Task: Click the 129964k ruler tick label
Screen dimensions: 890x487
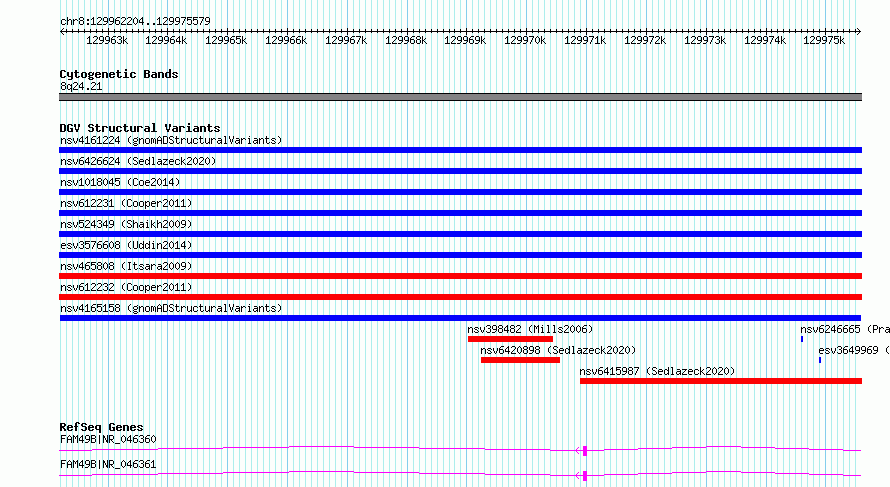Action: coord(166,40)
